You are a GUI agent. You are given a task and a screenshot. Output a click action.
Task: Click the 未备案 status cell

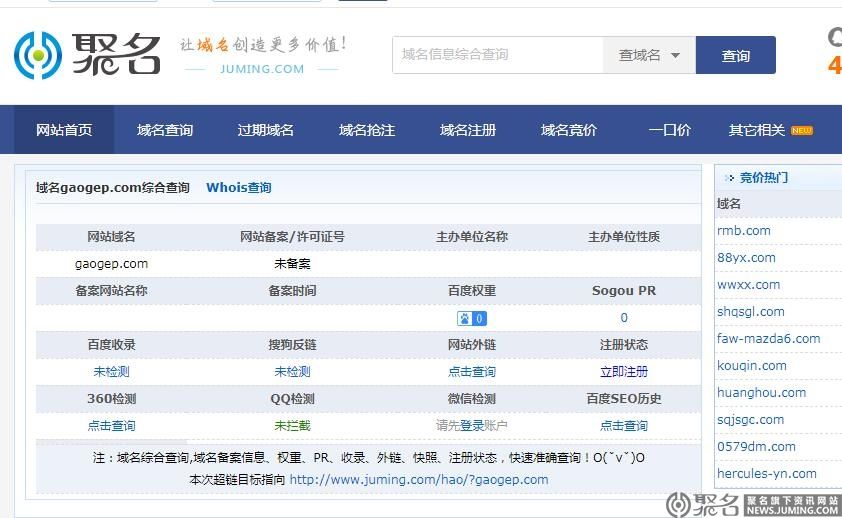click(x=292, y=264)
